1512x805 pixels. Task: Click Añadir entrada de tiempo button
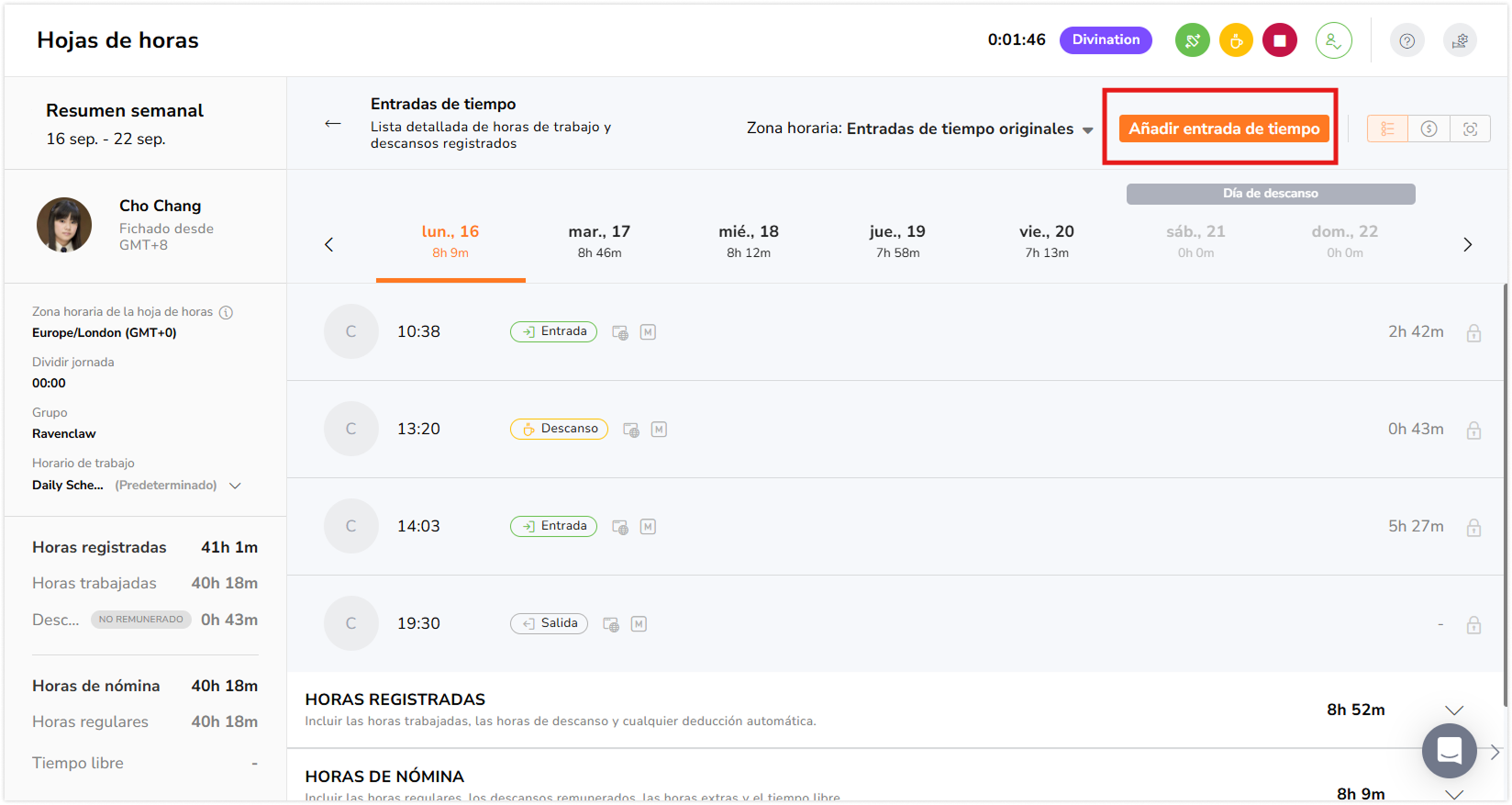pyautogui.click(x=1224, y=129)
